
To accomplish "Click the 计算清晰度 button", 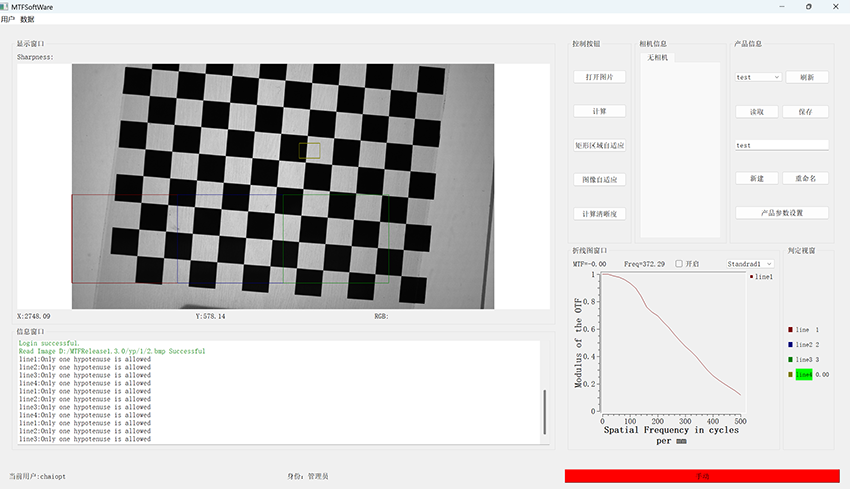I will coord(600,213).
